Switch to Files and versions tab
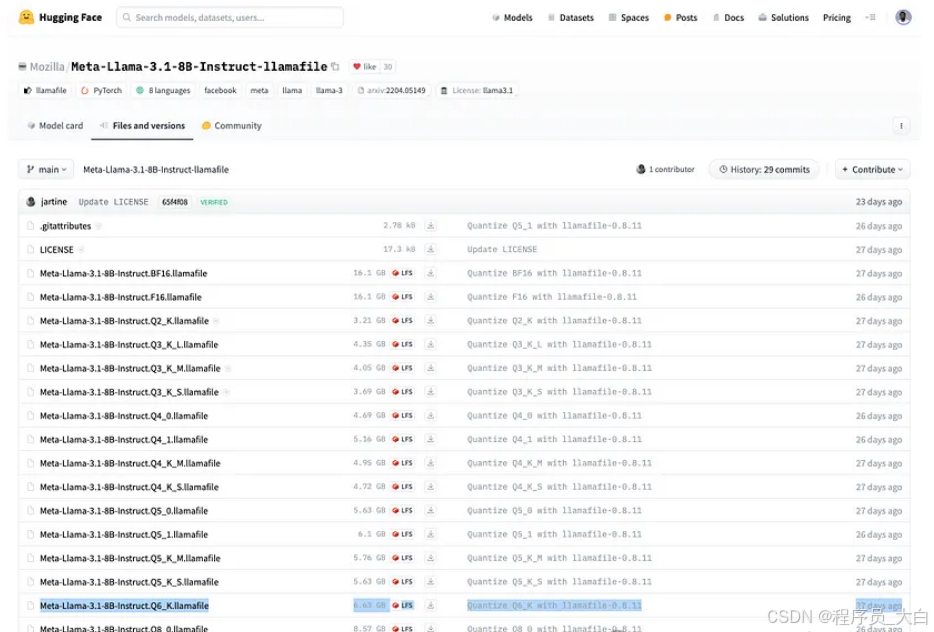This screenshot has width=934, height=632. tap(142, 126)
